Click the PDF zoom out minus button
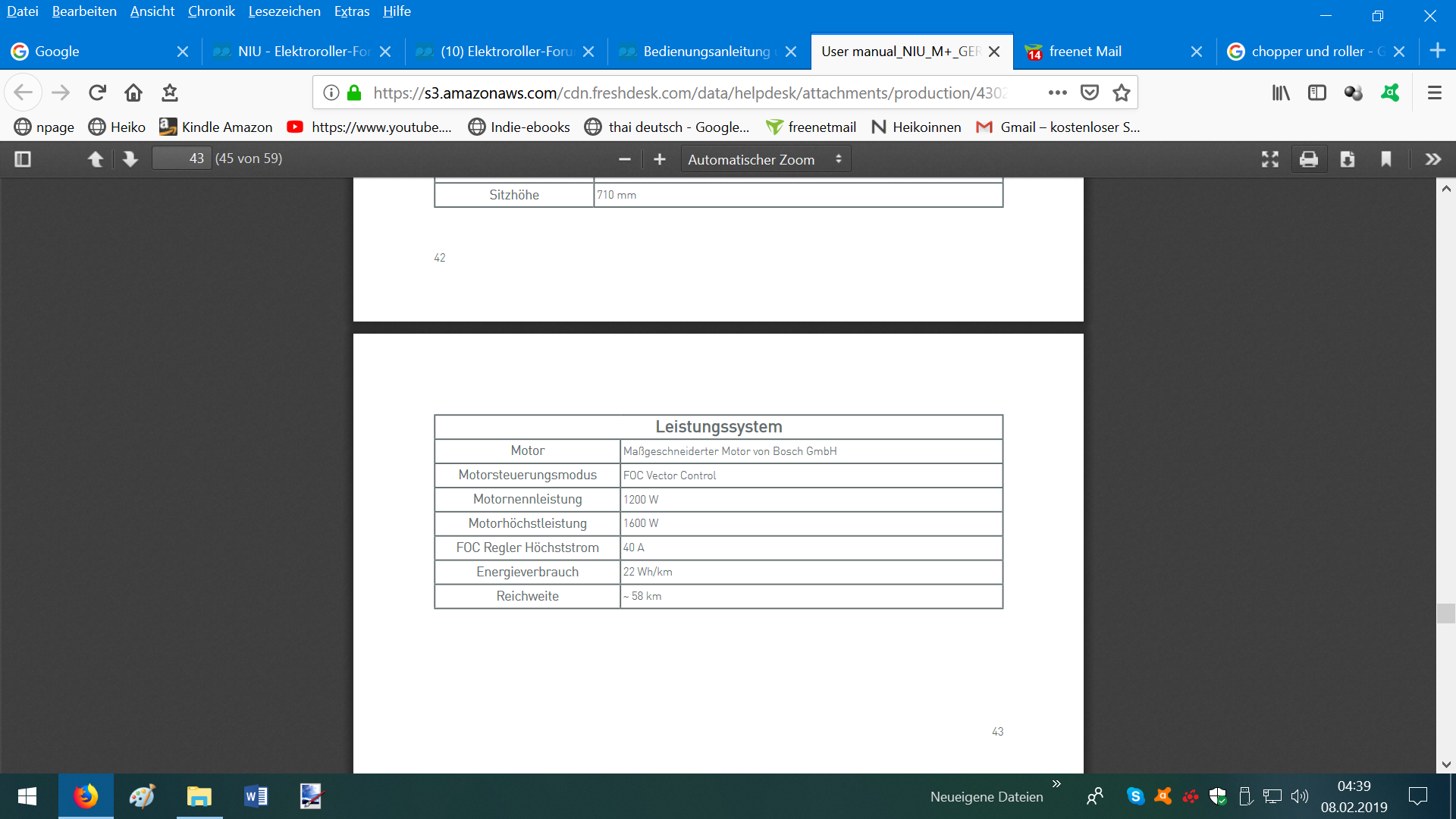 coord(625,159)
